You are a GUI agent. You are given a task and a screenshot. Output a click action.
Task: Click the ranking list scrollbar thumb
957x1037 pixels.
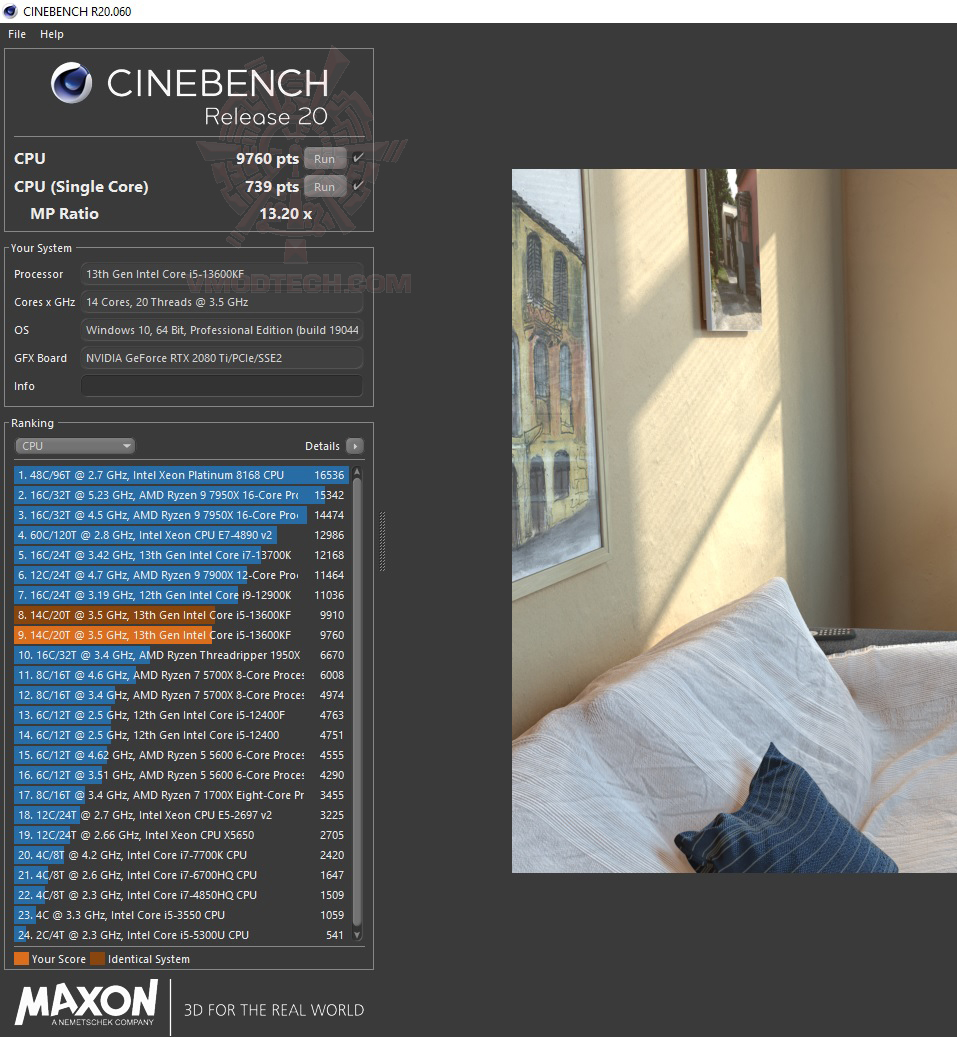357,701
